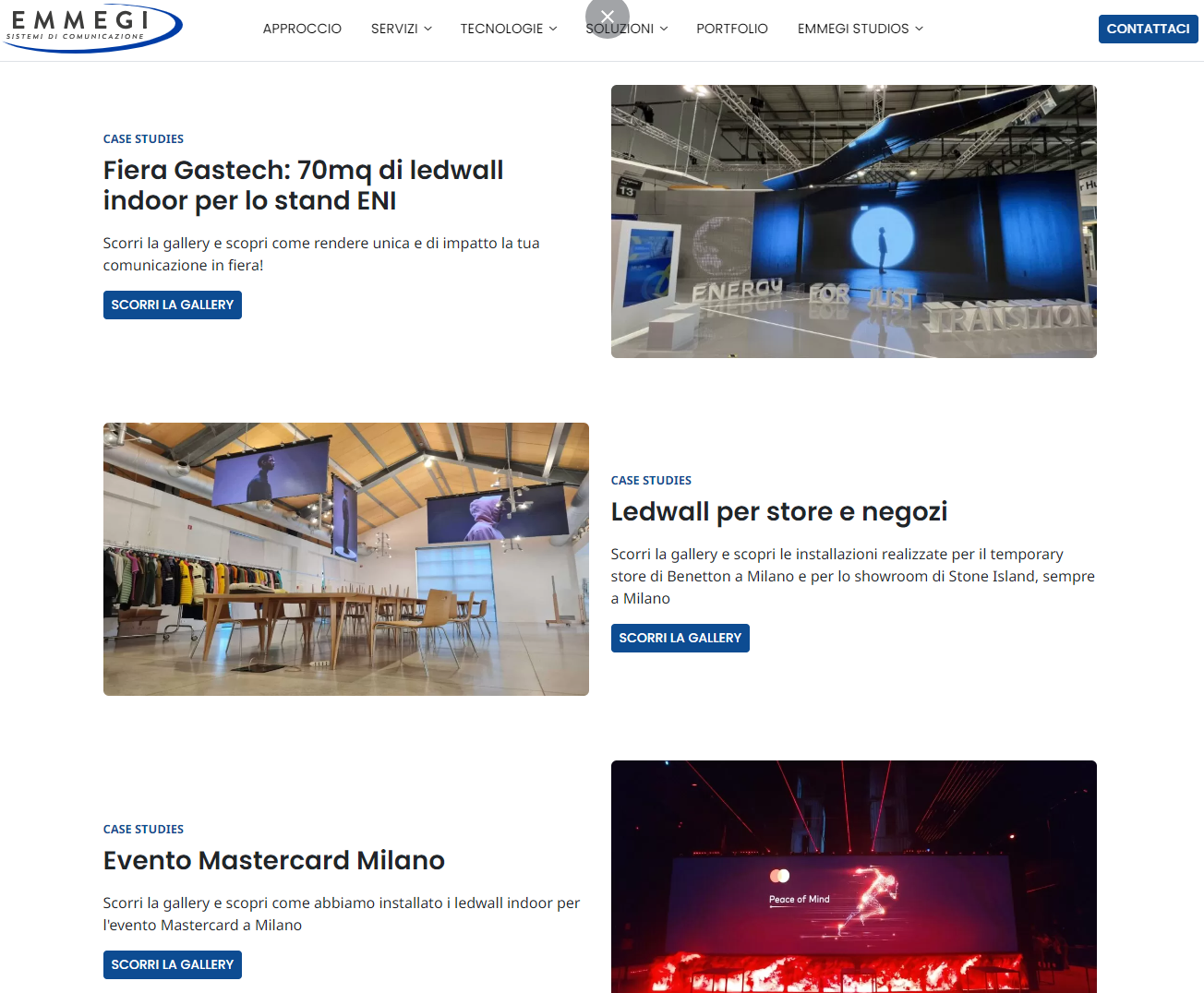1204x993 pixels.
Task: Click the Fiera Gastech heading
Action: click(303, 185)
